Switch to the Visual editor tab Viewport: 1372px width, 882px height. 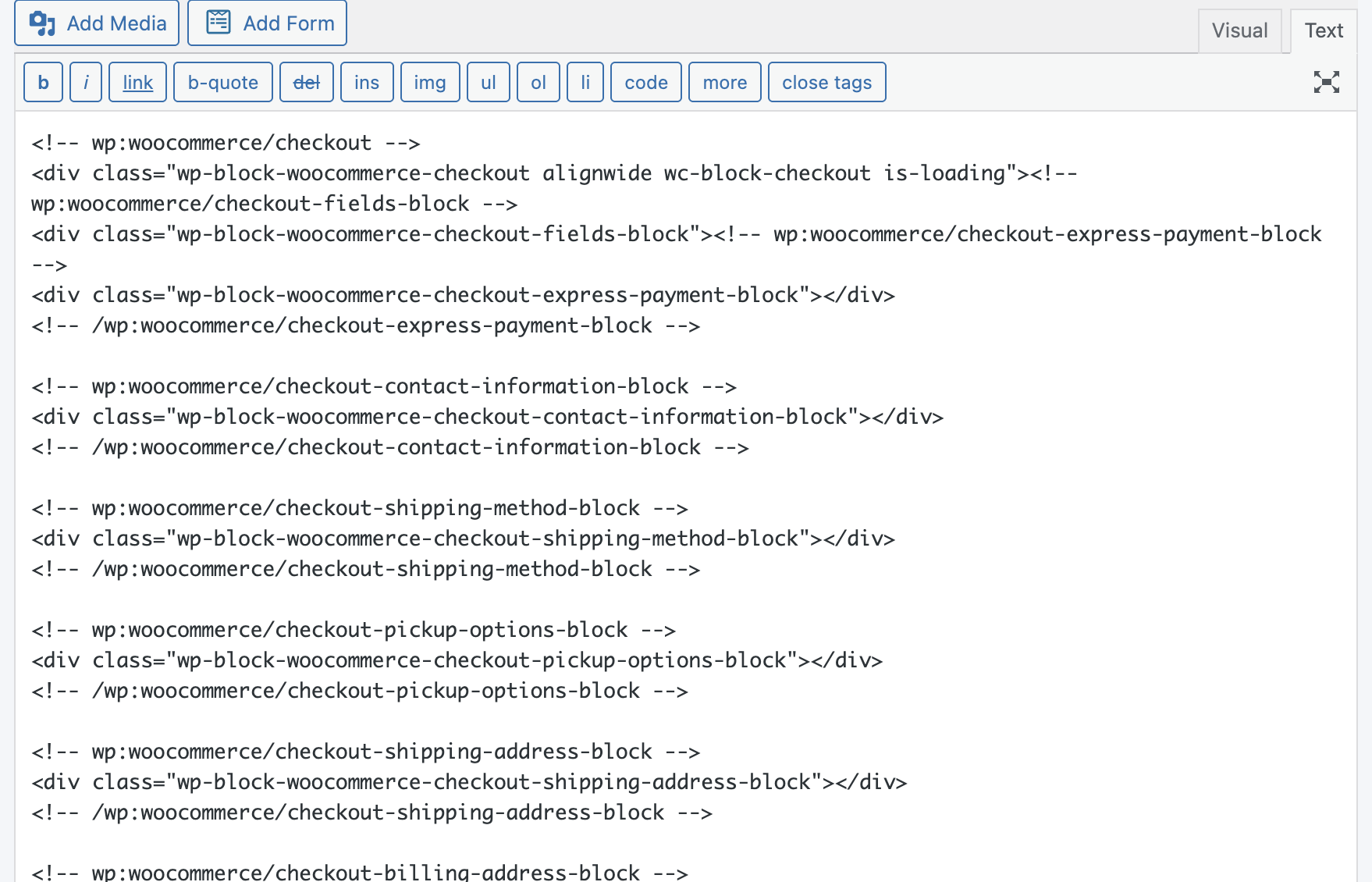[1239, 31]
